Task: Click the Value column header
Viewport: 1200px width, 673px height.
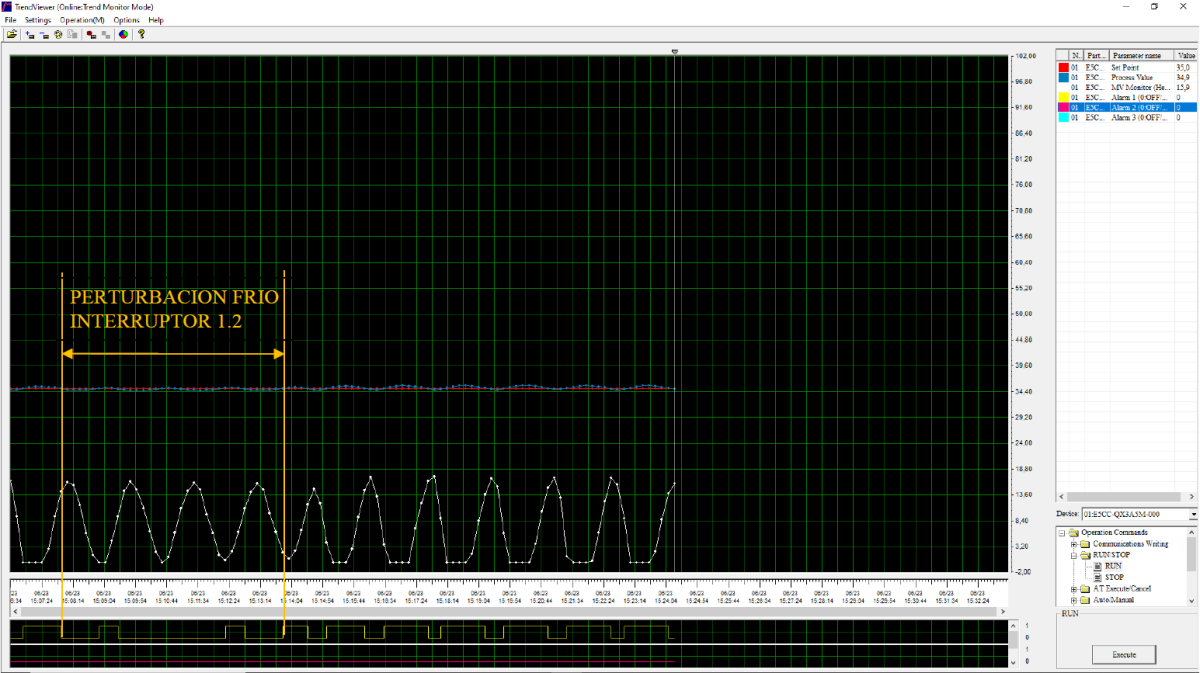Action: point(1186,56)
